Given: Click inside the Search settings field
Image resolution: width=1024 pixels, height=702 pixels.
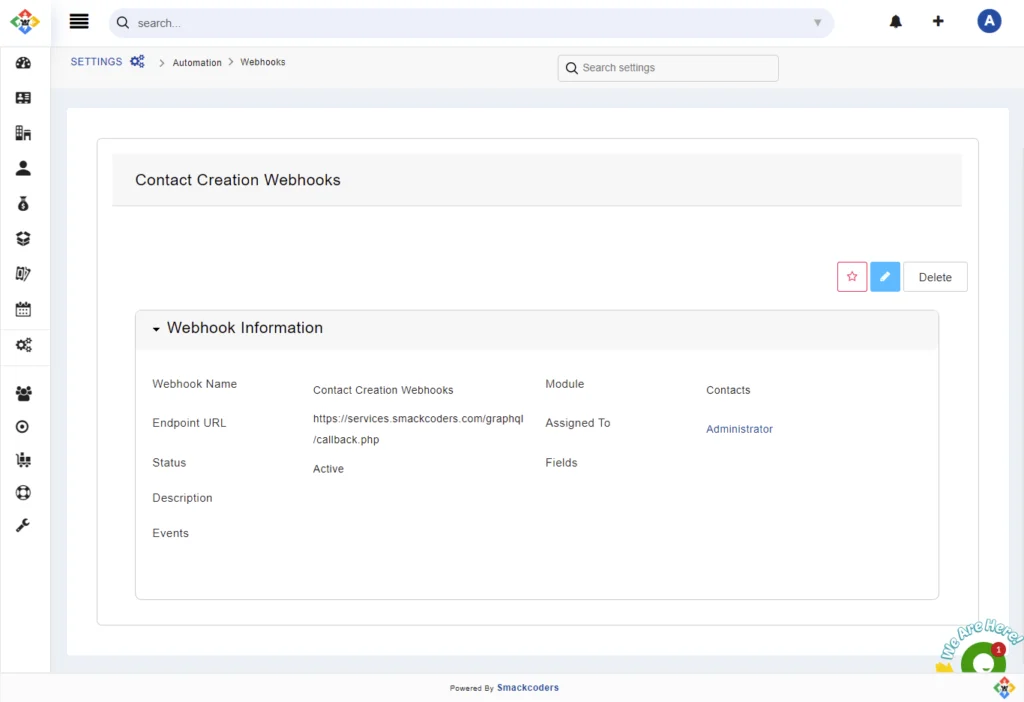Looking at the screenshot, I should pos(667,67).
